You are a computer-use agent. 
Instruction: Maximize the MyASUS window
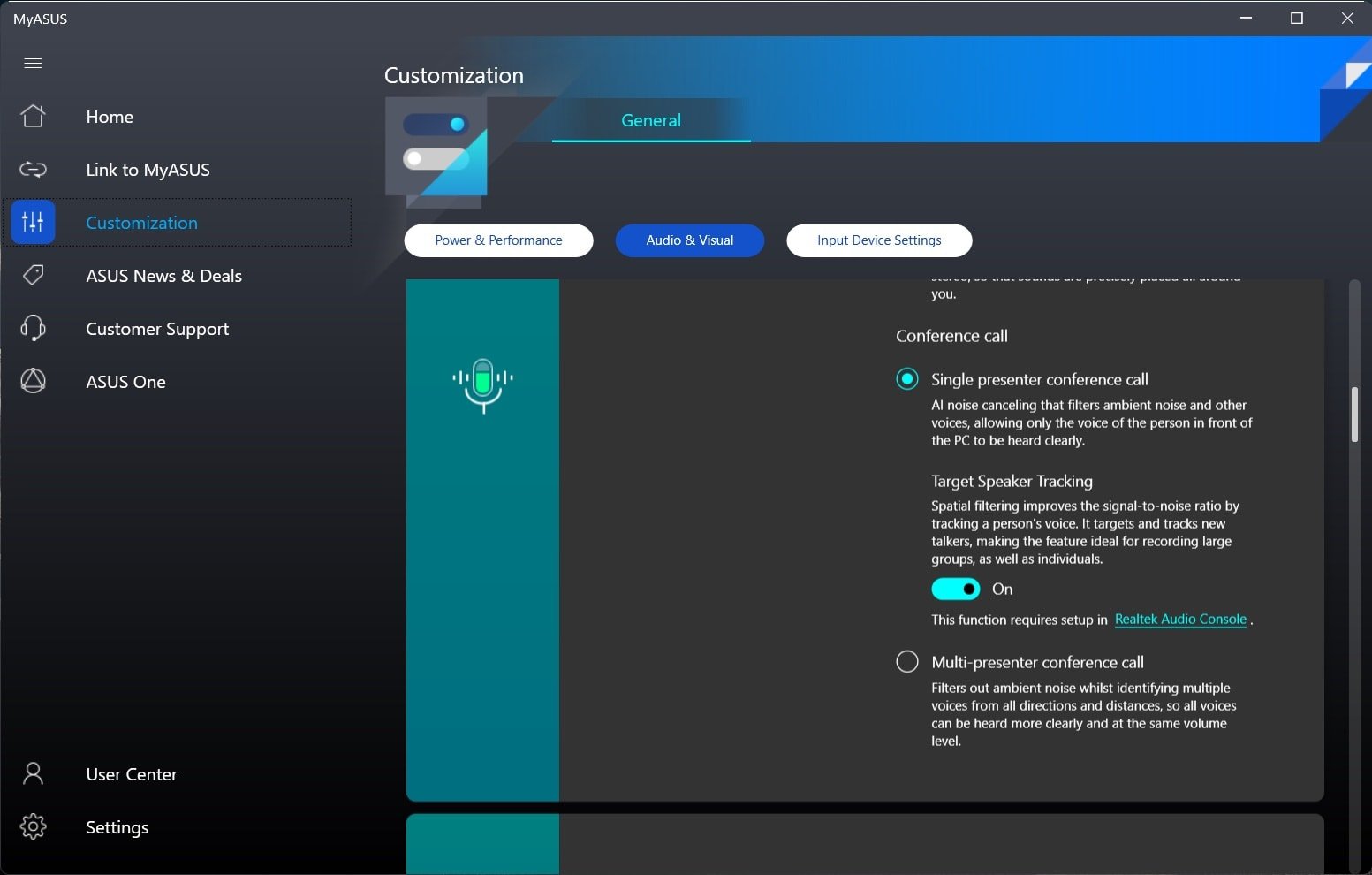pos(1297,18)
